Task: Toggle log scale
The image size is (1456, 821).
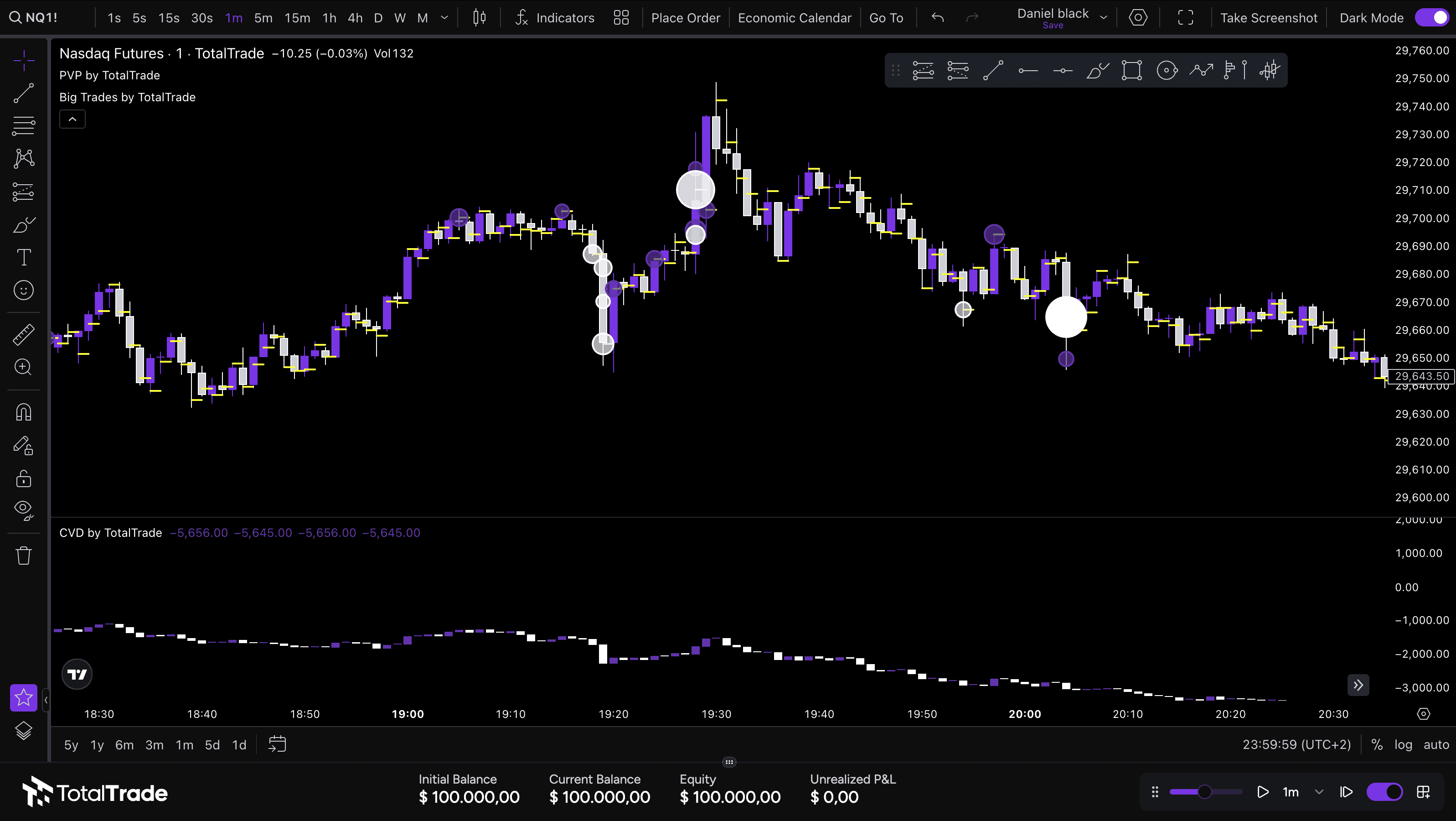Action: point(1403,745)
